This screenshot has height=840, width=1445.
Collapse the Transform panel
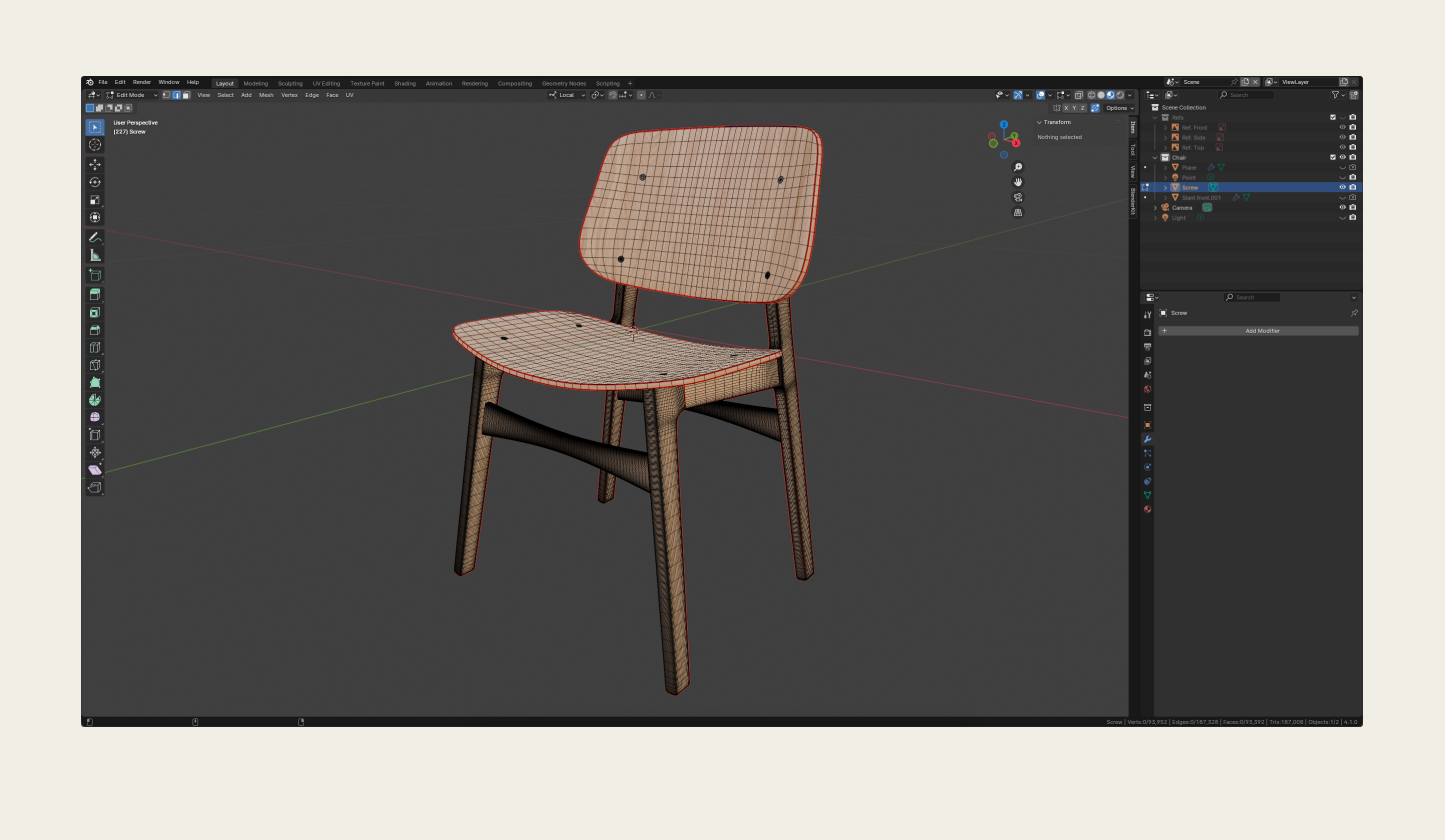[1040, 122]
